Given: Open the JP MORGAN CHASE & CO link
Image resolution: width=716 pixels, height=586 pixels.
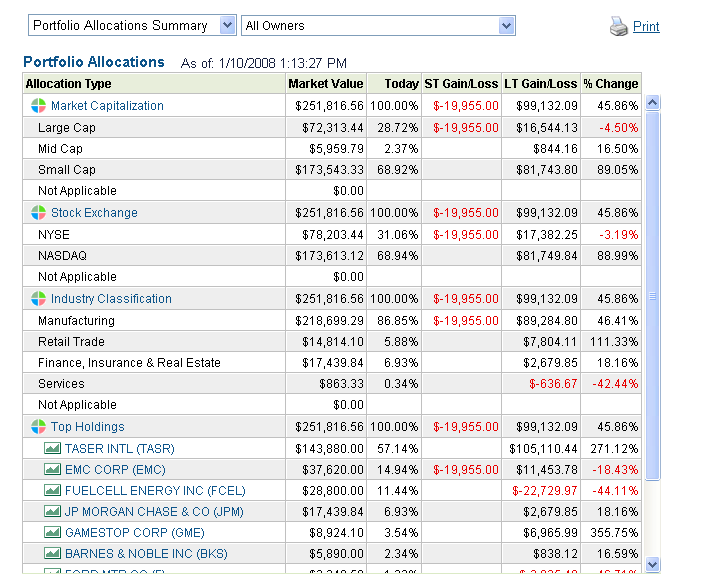Looking at the screenshot, I should [x=154, y=512].
